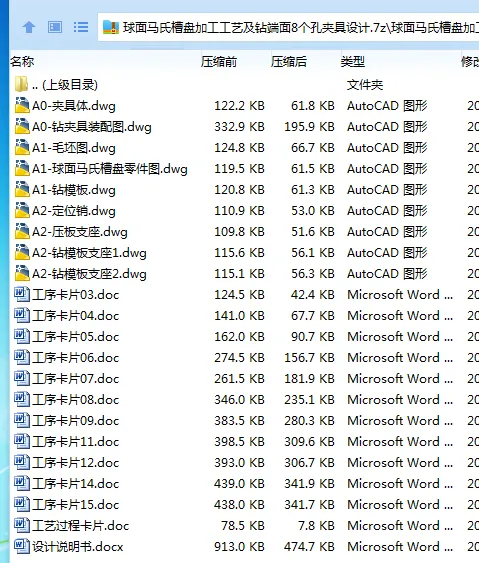Click Microsoft Word type in 工序卡片08.doc row
Viewport: 479px width, 563px height.
coord(400,400)
